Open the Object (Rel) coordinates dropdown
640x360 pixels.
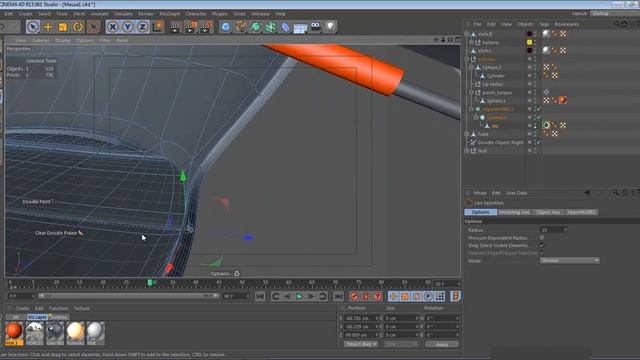click(x=360, y=344)
